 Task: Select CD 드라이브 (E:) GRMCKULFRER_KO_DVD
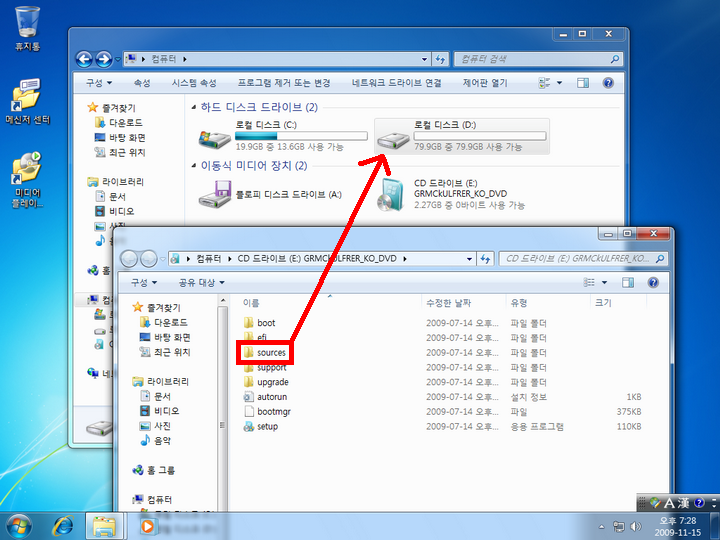coord(452,194)
